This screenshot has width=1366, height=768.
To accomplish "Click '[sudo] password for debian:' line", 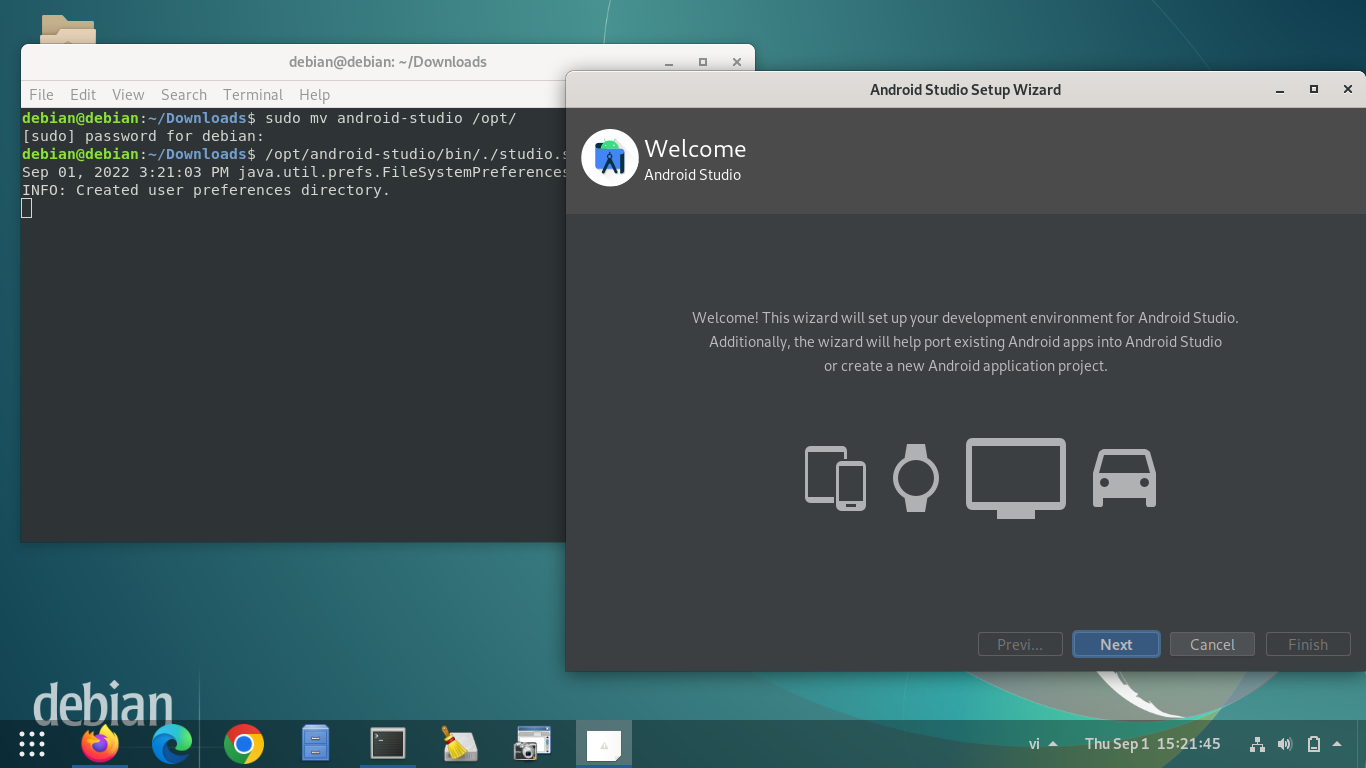I will coord(143,136).
